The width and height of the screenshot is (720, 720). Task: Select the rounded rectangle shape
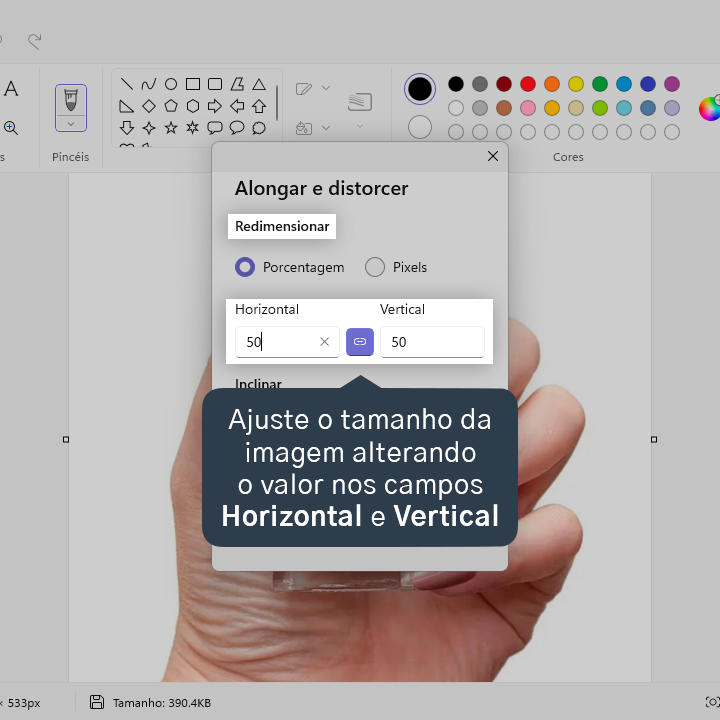215,84
